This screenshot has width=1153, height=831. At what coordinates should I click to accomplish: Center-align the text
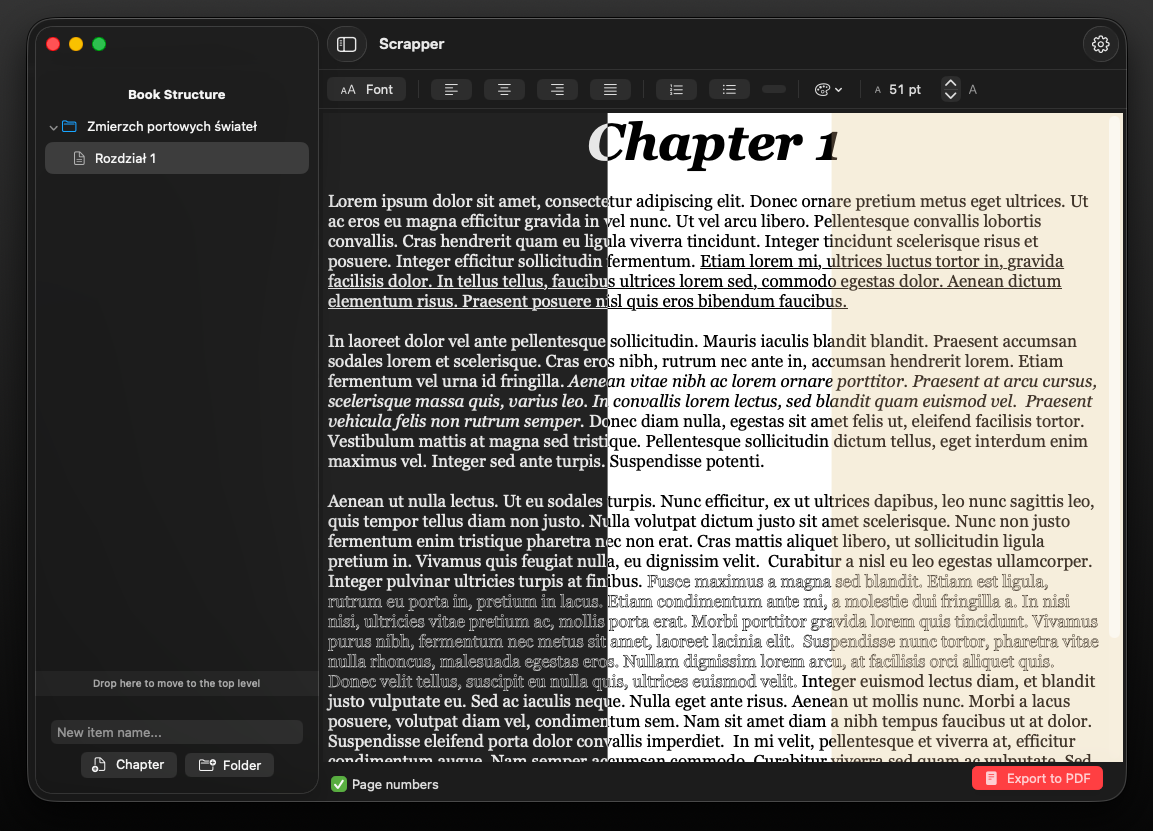(x=504, y=90)
